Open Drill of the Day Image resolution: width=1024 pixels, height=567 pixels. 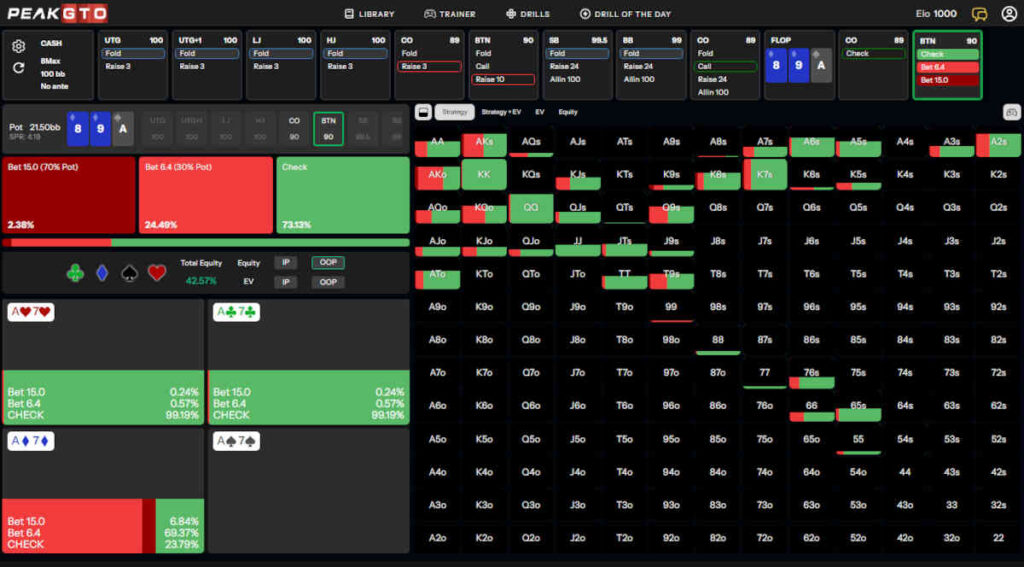[625, 14]
